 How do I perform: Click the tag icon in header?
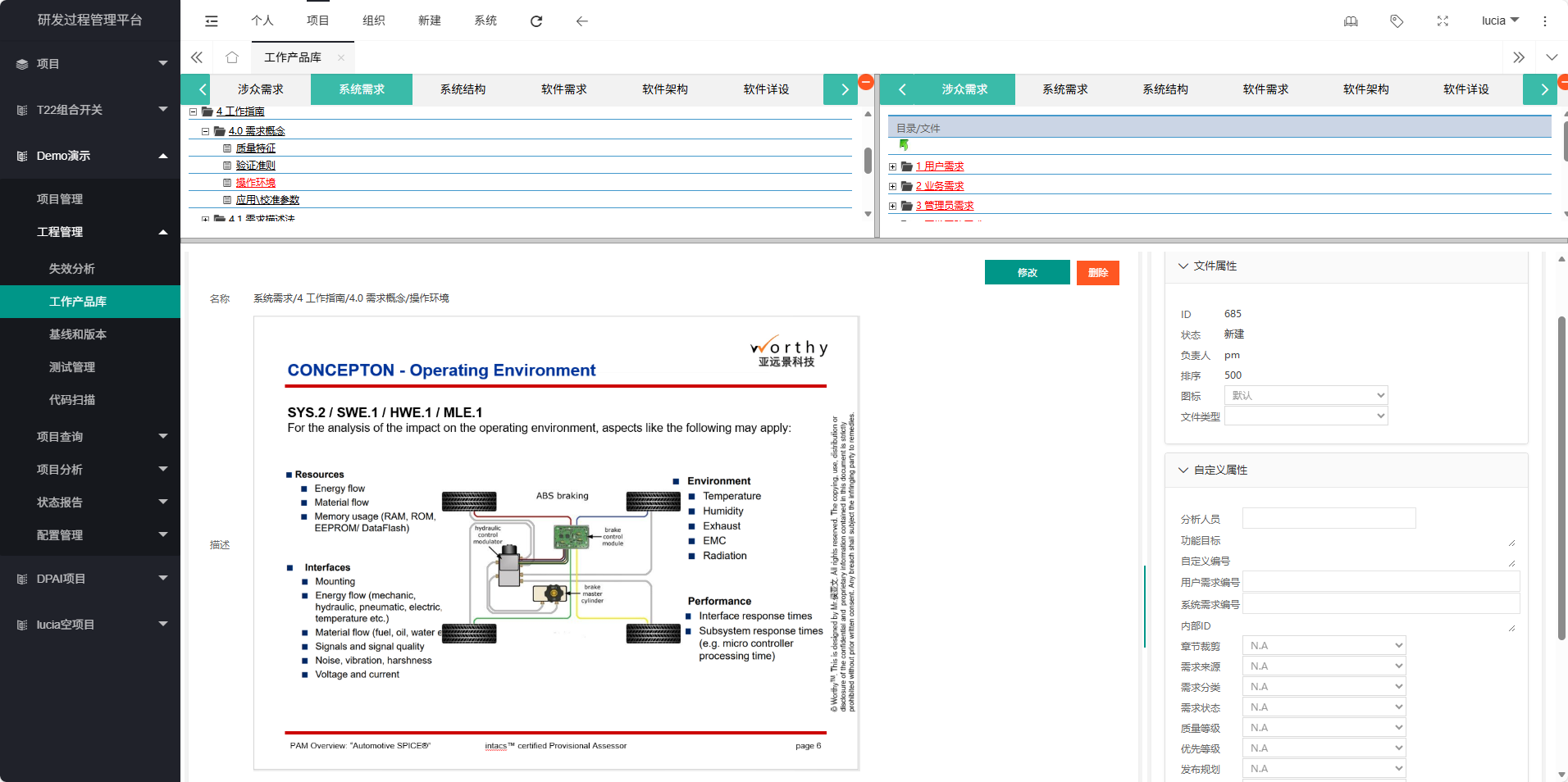click(x=1397, y=21)
